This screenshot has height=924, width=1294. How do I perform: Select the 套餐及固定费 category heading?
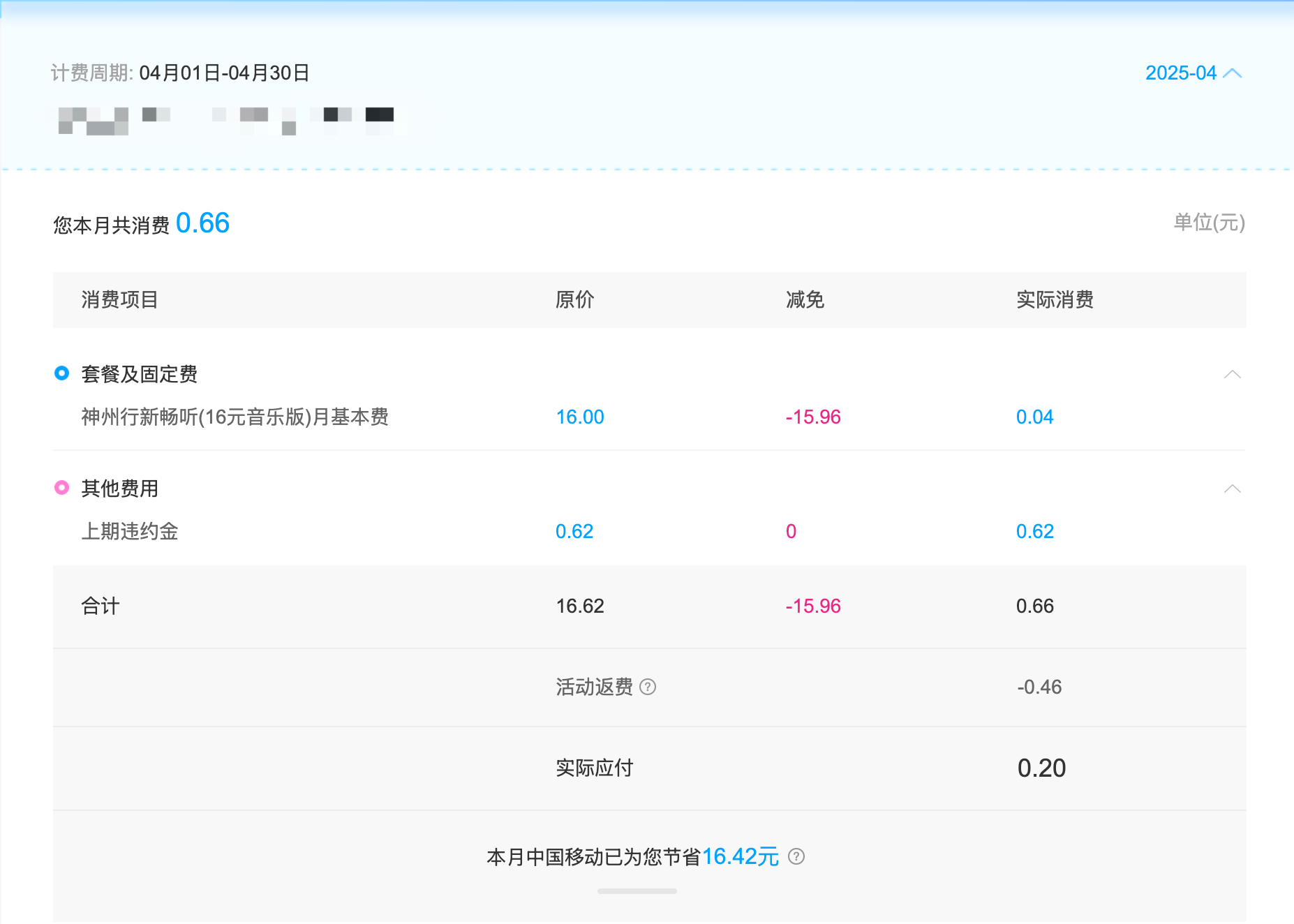coord(139,374)
